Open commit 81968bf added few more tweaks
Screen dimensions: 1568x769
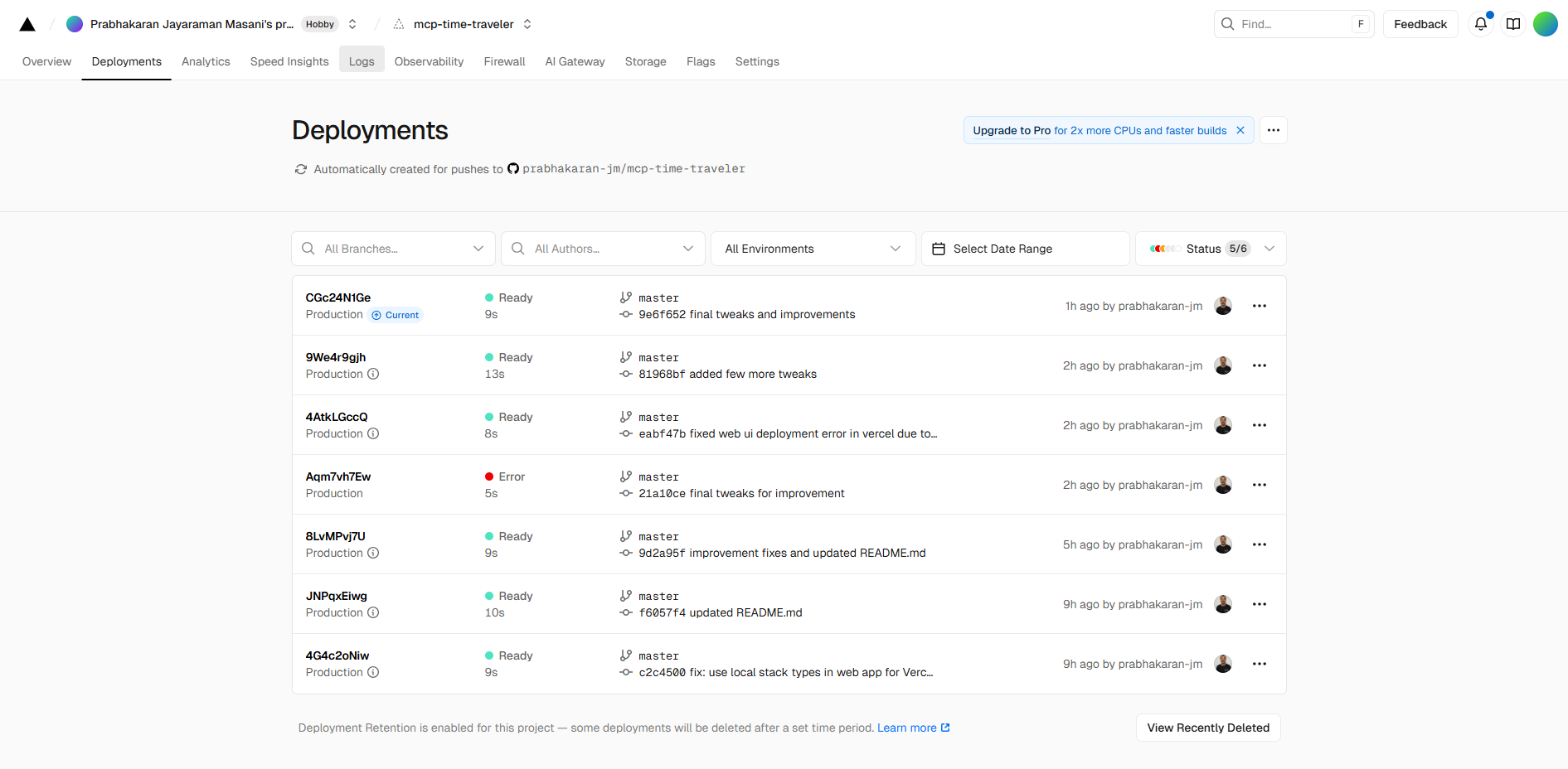tap(727, 374)
